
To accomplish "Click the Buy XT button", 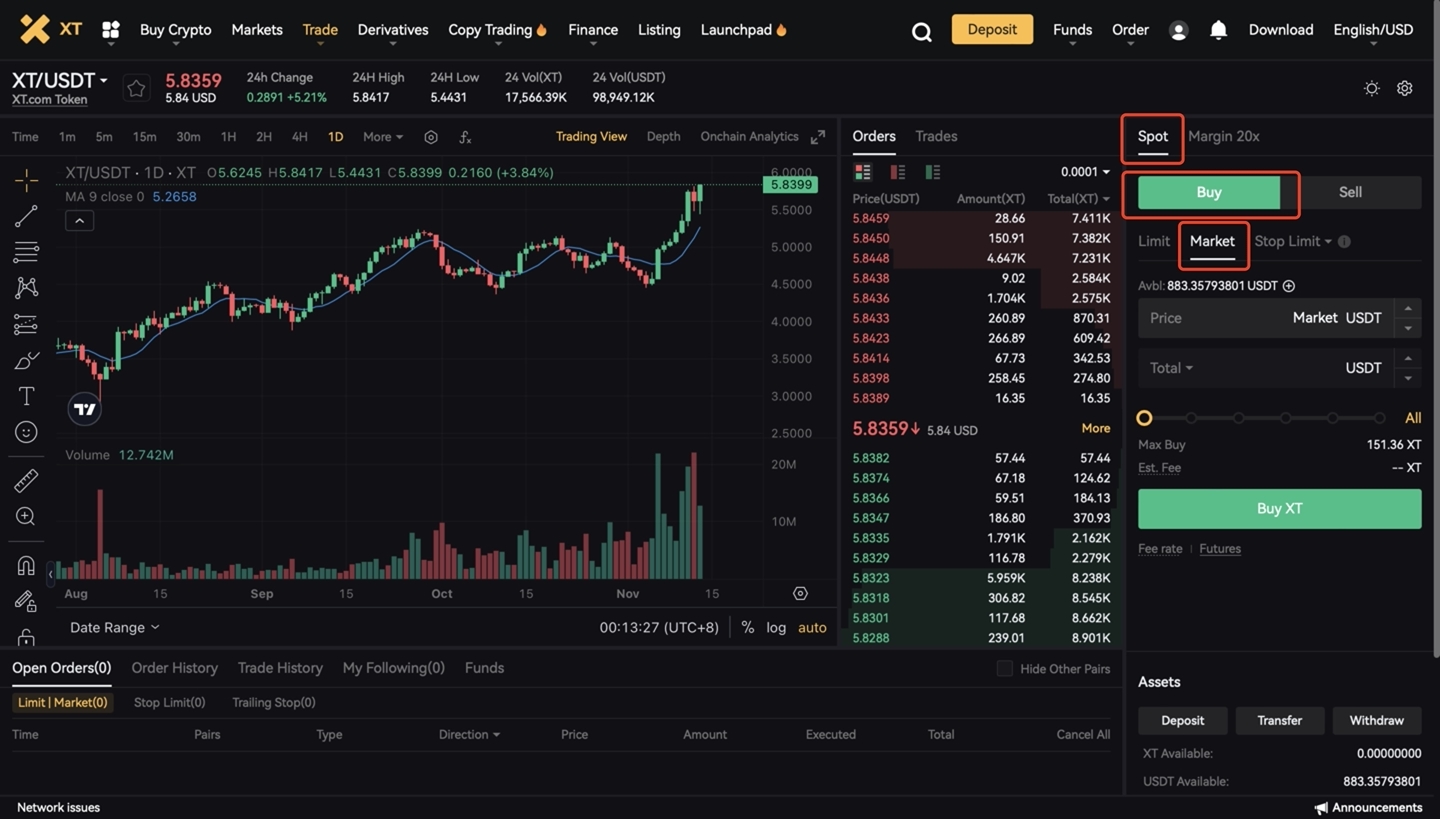I will click(1279, 508).
